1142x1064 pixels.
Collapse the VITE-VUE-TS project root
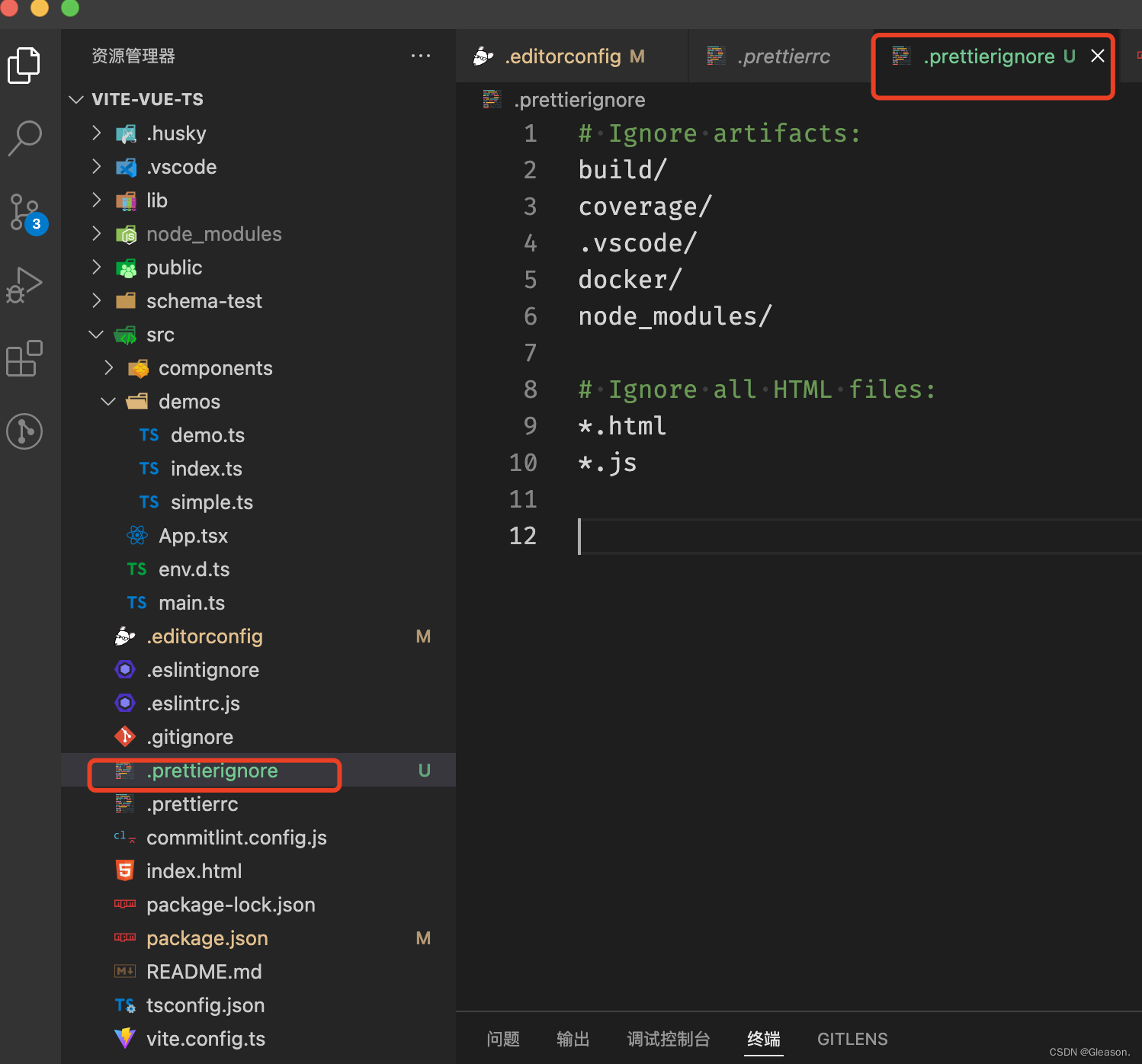pyautogui.click(x=76, y=99)
